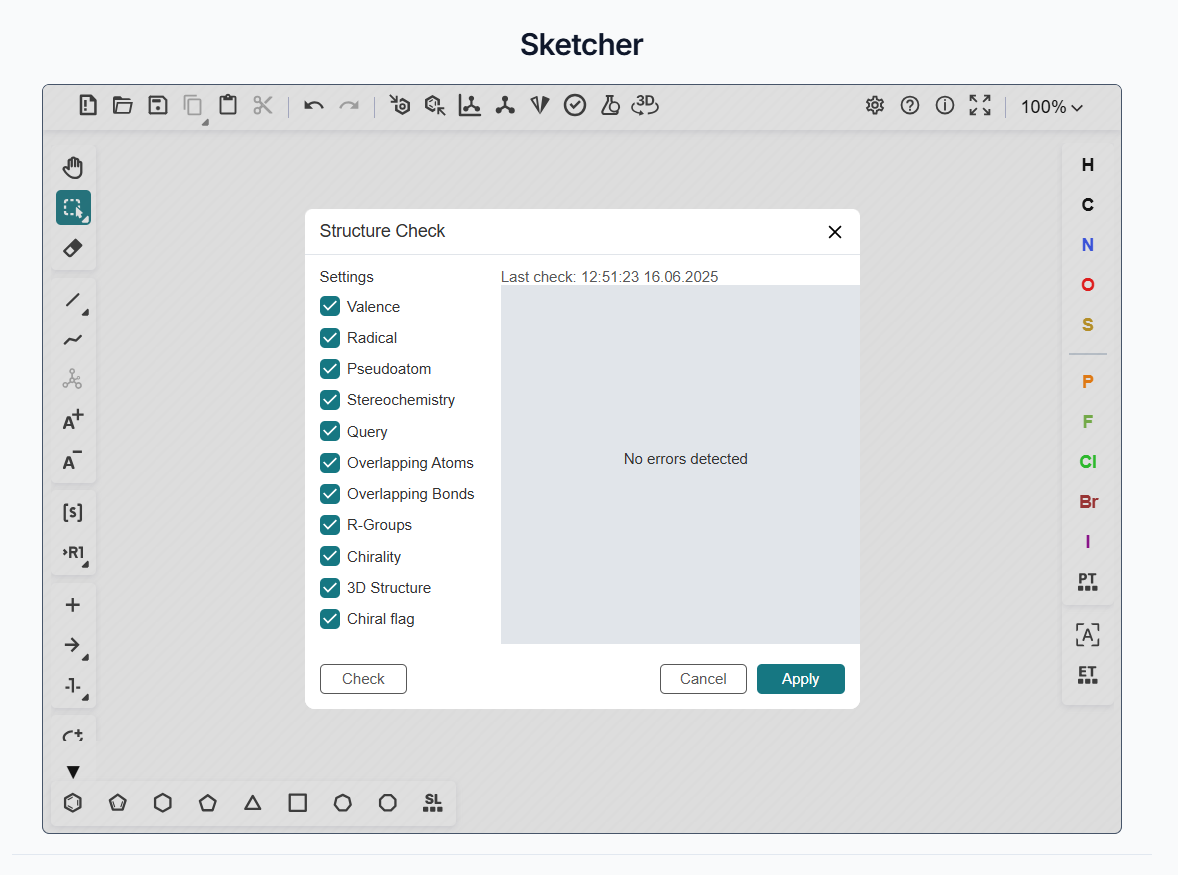Select the Erase tool
1178x875 pixels.
point(72,247)
